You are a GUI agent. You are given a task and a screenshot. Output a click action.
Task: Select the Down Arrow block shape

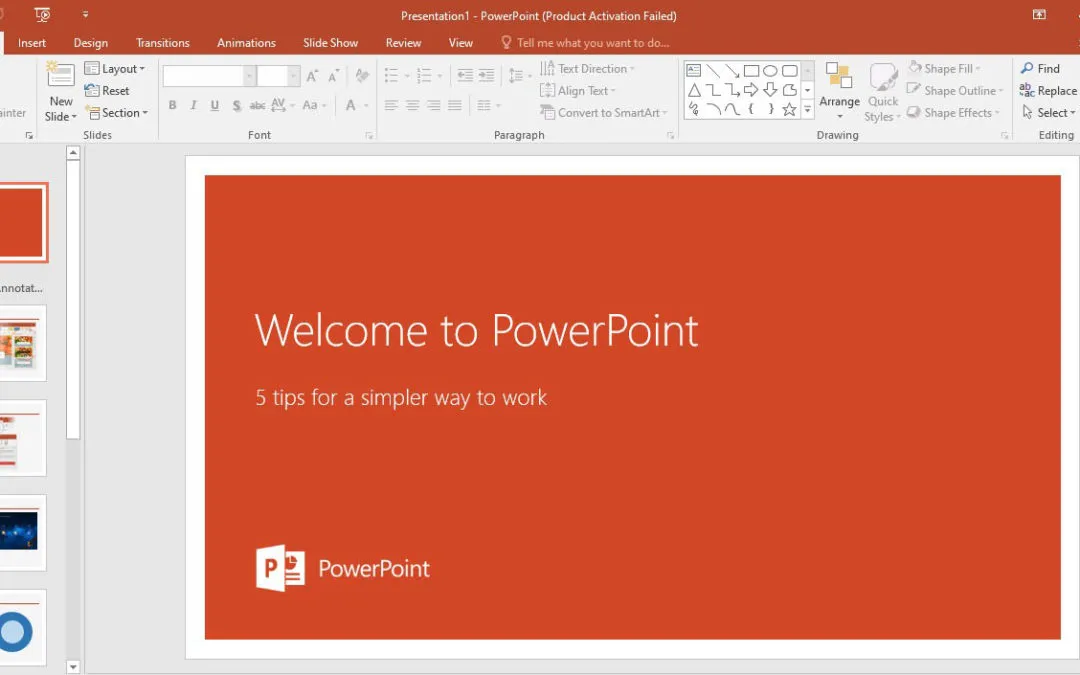[770, 90]
